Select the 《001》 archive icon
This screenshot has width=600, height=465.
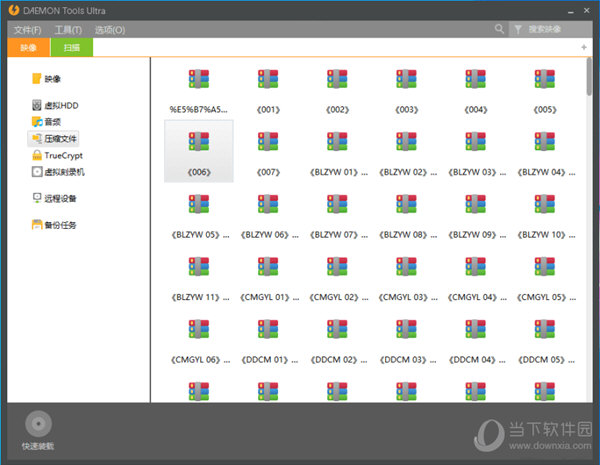[268, 79]
